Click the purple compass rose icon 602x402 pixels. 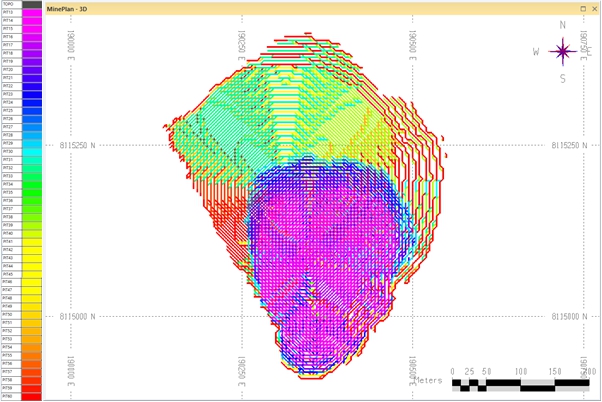[x=562, y=51]
